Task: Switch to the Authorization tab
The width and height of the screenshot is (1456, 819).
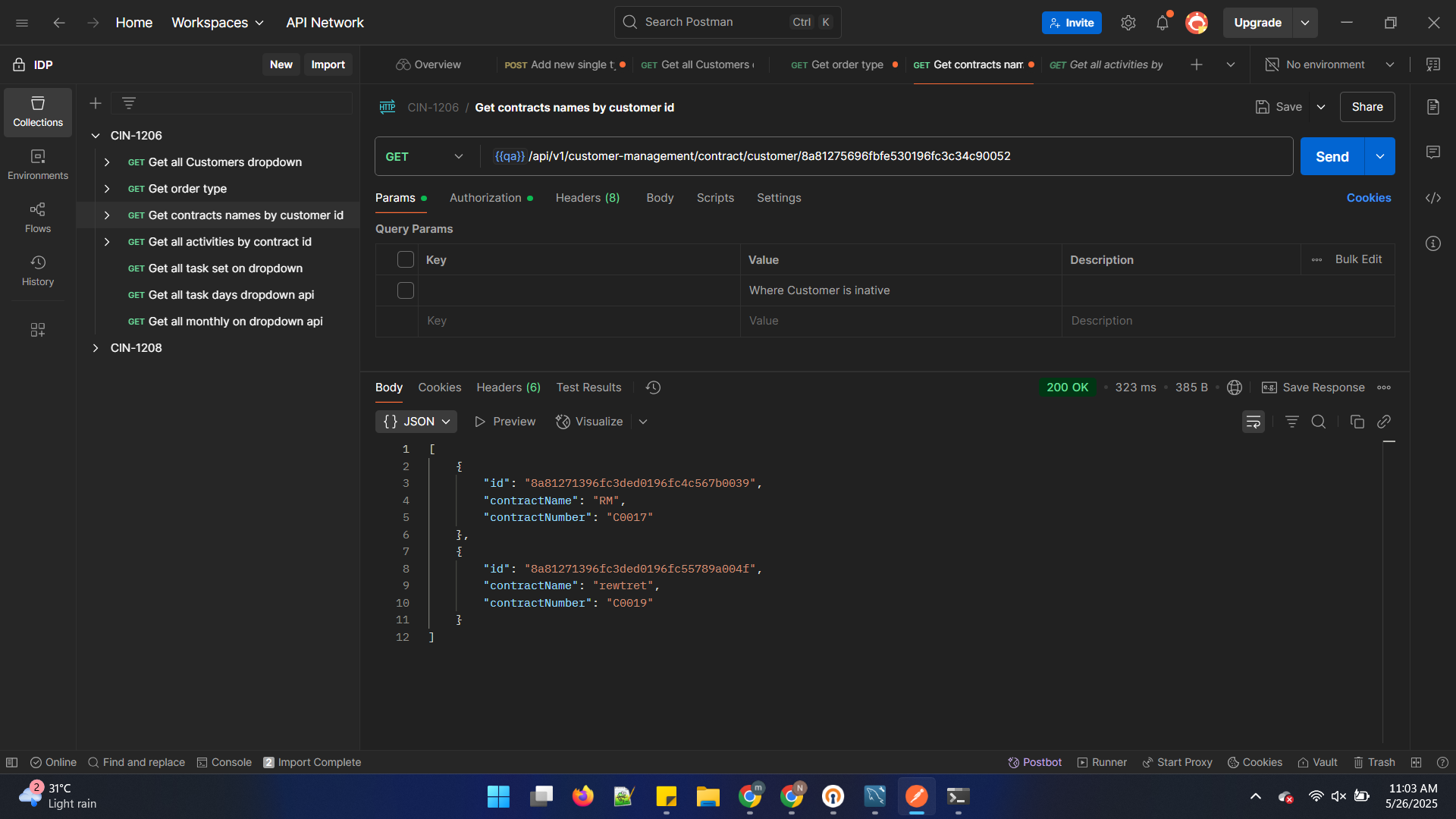Action: click(x=491, y=198)
